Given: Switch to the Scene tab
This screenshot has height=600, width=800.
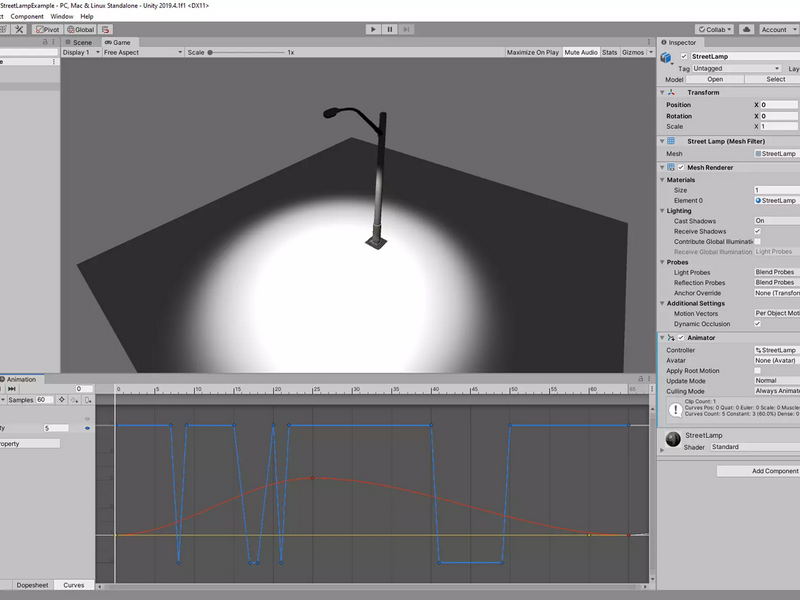Looking at the screenshot, I should click(79, 42).
